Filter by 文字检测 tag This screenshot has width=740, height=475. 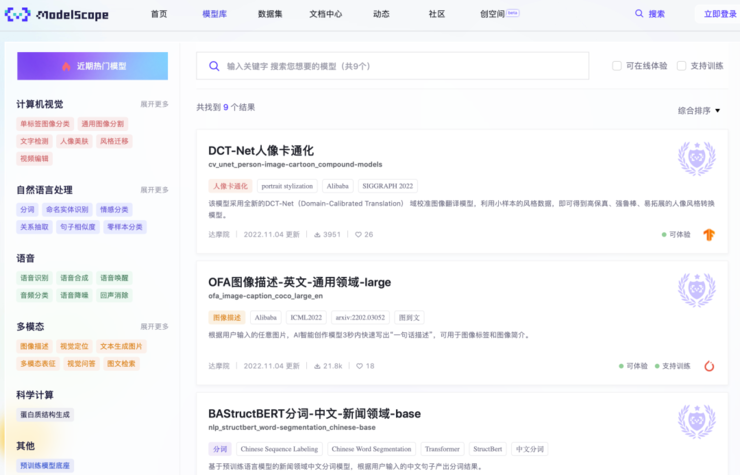coord(34,141)
